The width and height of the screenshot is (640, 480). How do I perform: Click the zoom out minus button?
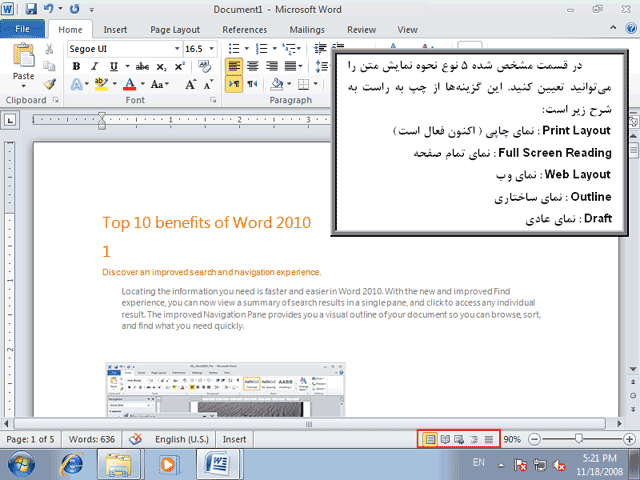(x=534, y=439)
